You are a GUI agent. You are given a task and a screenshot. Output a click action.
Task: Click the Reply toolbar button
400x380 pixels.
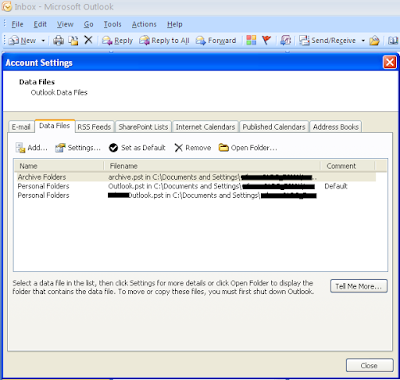click(118, 41)
